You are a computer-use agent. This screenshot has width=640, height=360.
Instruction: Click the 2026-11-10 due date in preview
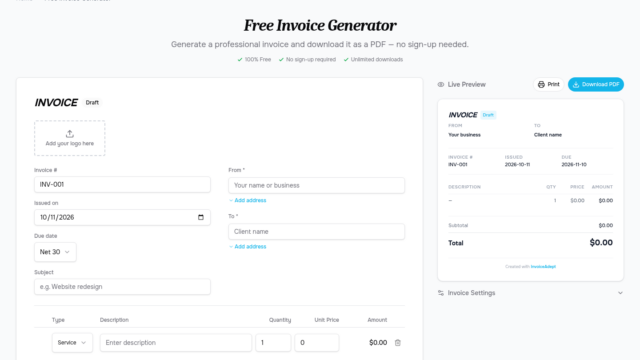574,164
